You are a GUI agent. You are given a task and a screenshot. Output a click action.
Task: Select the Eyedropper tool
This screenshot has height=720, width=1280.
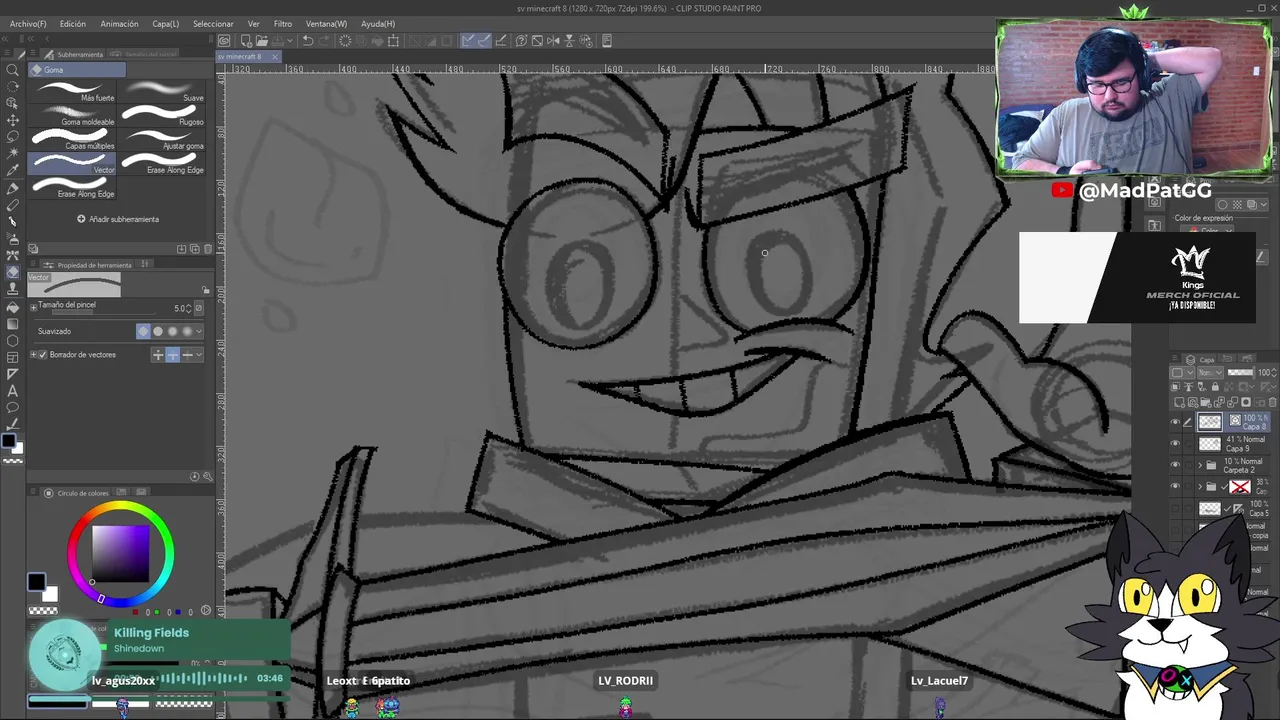coord(13,170)
